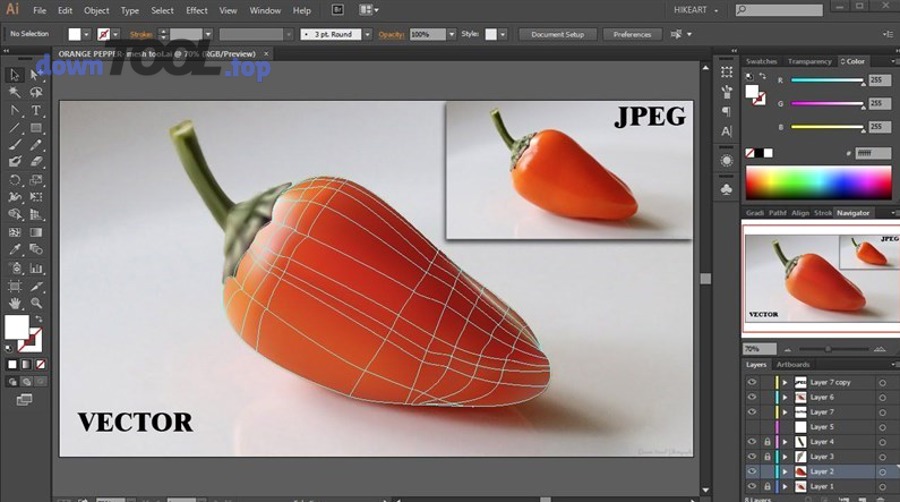The height and width of the screenshot is (502, 900).
Task: Select the Column Graph tool
Action: click(x=36, y=268)
